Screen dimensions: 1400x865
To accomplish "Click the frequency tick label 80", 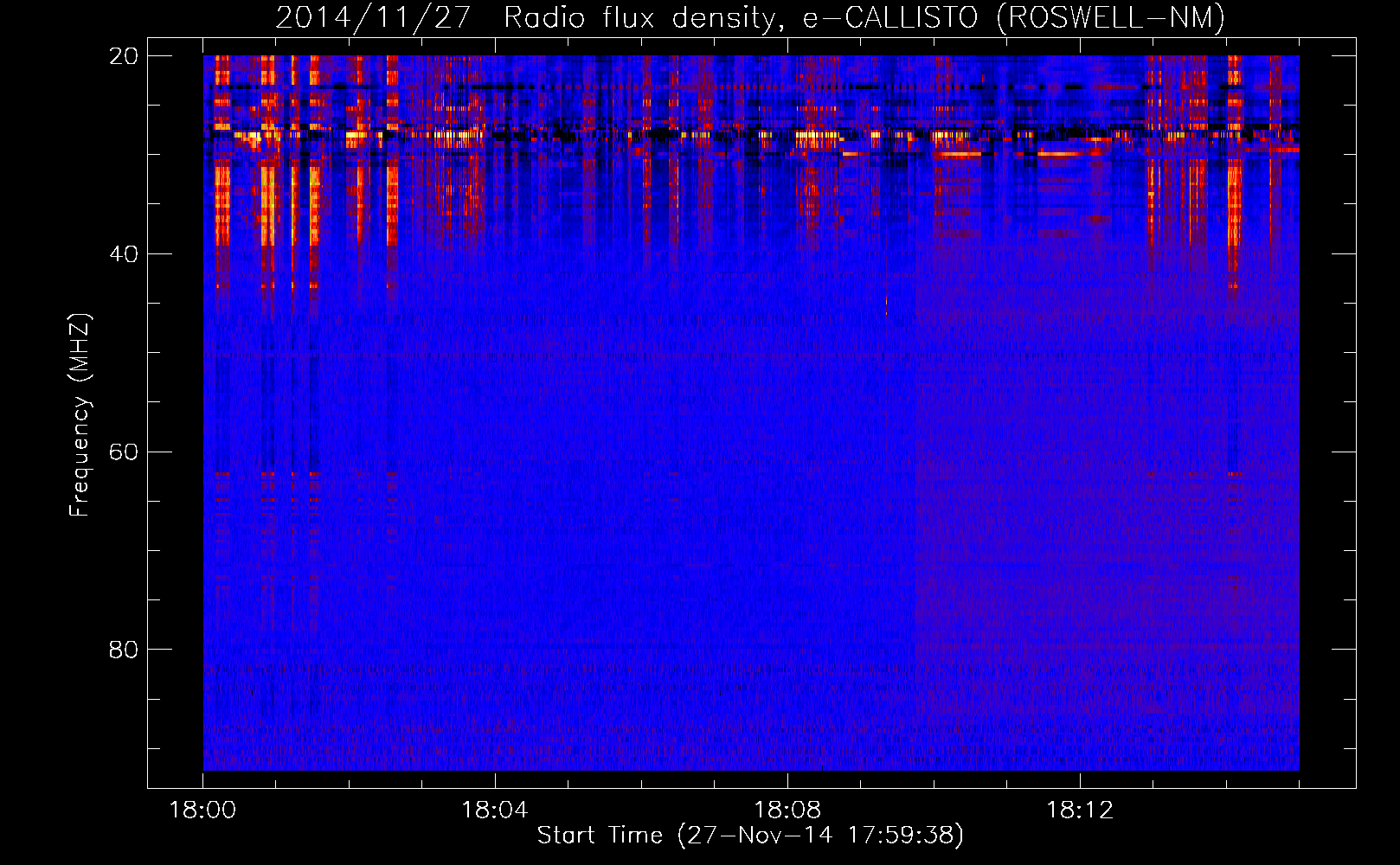I will 124,650.
